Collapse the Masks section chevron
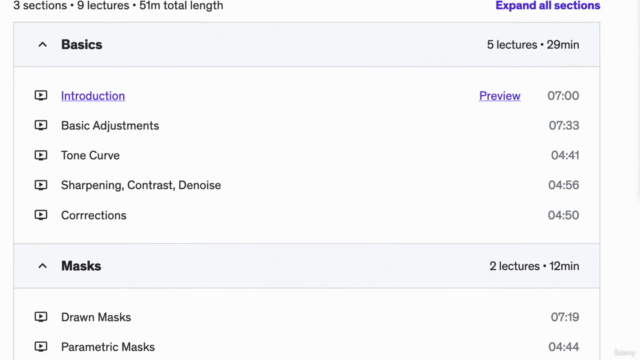Image resolution: width=640 pixels, height=360 pixels. click(42, 266)
